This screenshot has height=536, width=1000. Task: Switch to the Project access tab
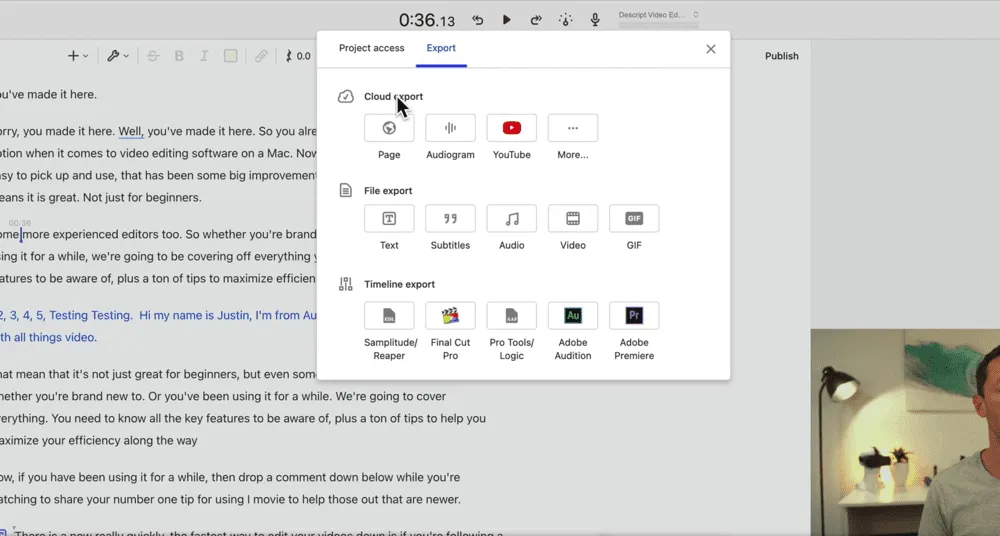[x=371, y=48]
